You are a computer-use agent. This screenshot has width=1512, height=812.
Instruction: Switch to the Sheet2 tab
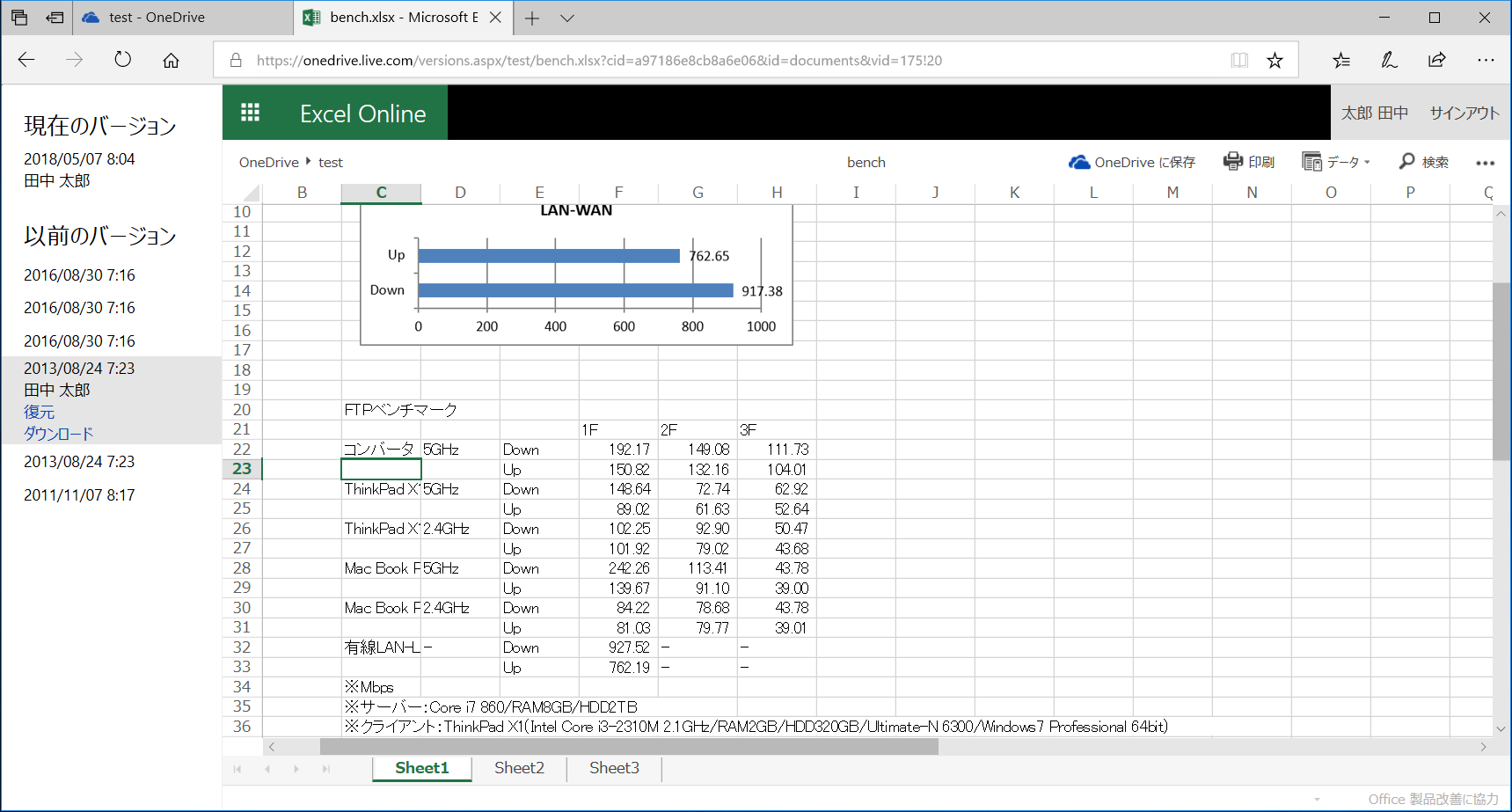(x=519, y=768)
